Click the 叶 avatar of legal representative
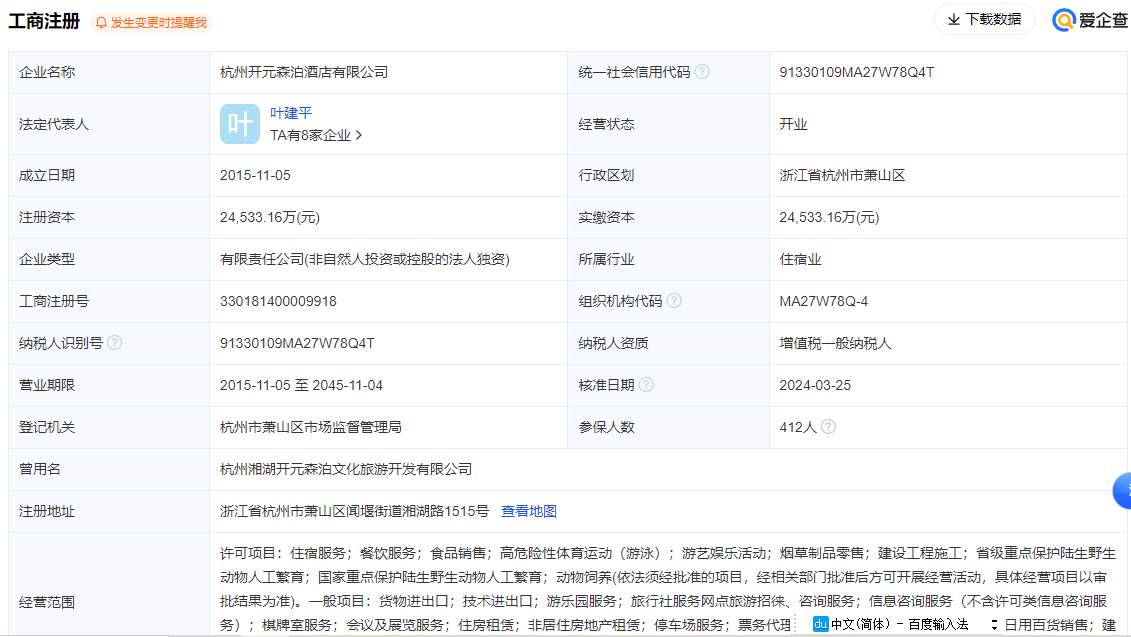The height and width of the screenshot is (637, 1131). [x=239, y=124]
